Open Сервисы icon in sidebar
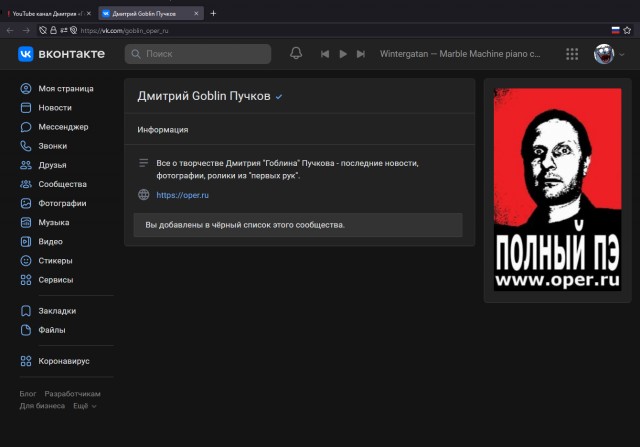 (26, 280)
